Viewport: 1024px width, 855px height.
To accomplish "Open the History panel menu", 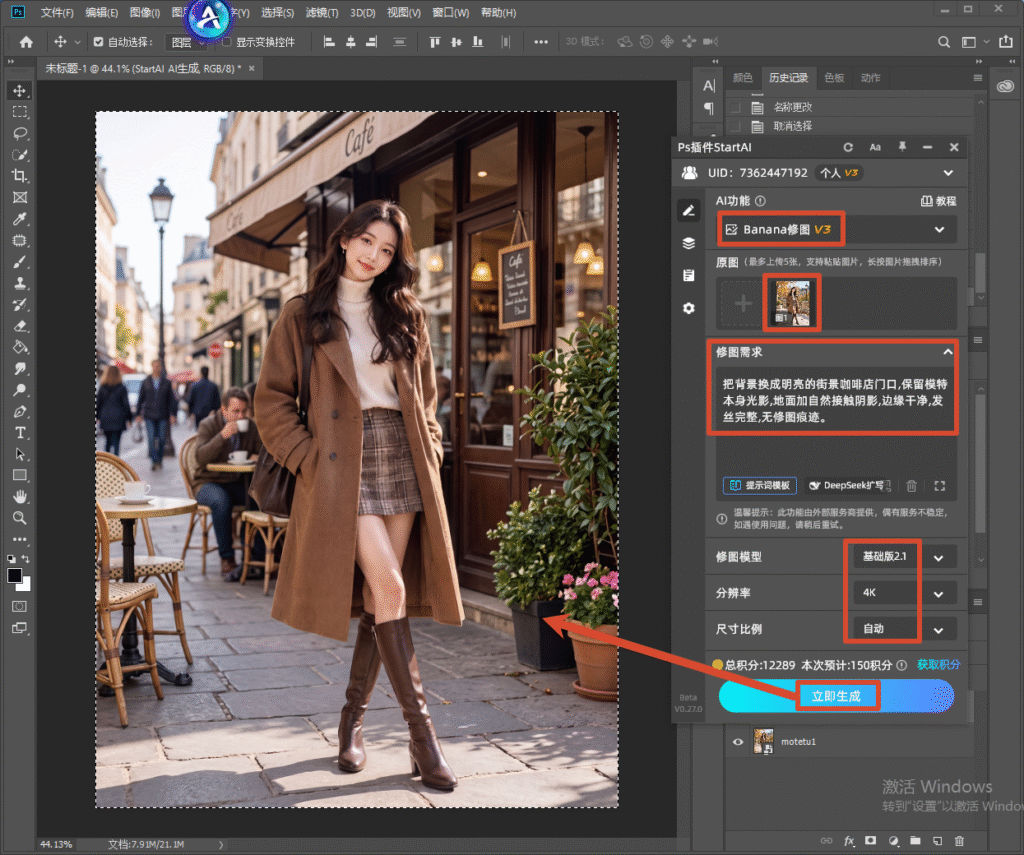I will point(978,78).
